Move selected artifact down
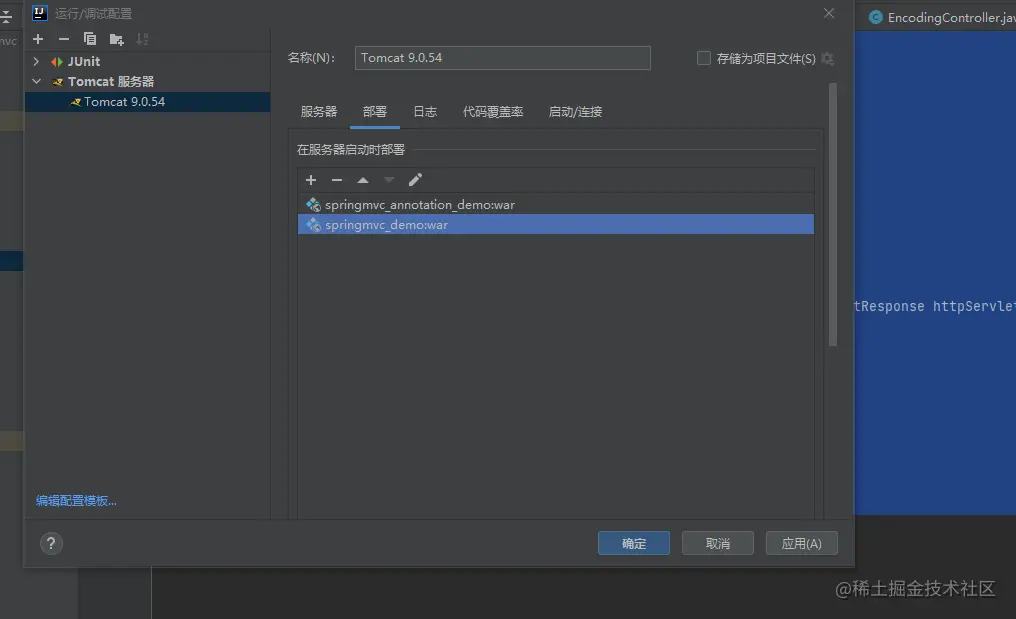1016x619 pixels. (389, 180)
